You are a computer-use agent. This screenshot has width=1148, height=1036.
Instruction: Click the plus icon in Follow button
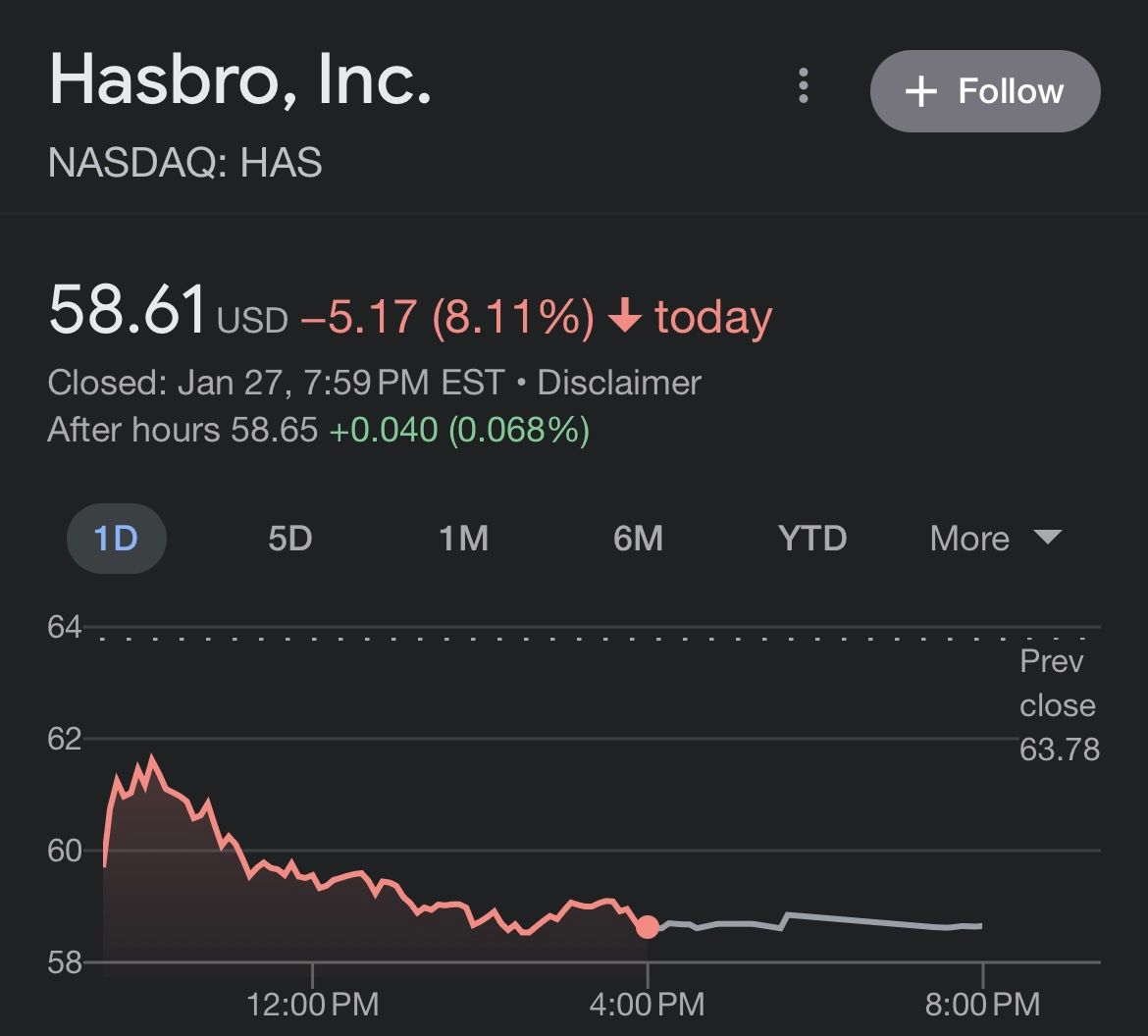coord(920,92)
